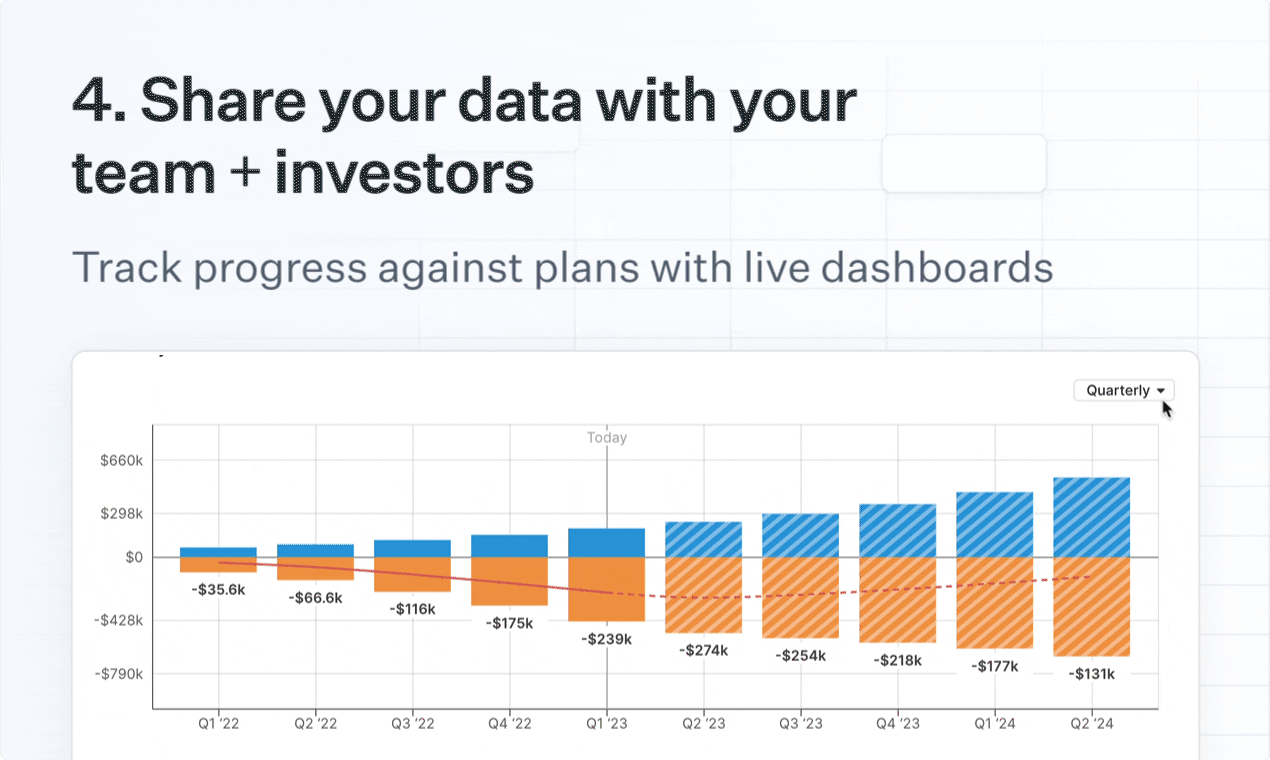Click the Q4 '23 axis label
Screen dimensions: 1270x760
coord(897,723)
